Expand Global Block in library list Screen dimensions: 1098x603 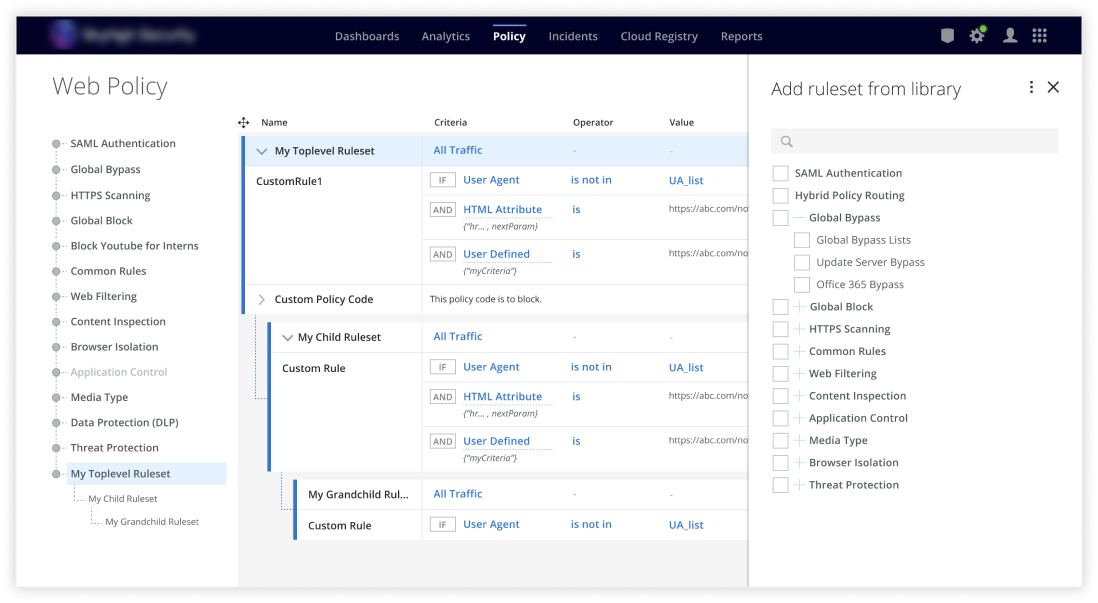coord(798,307)
